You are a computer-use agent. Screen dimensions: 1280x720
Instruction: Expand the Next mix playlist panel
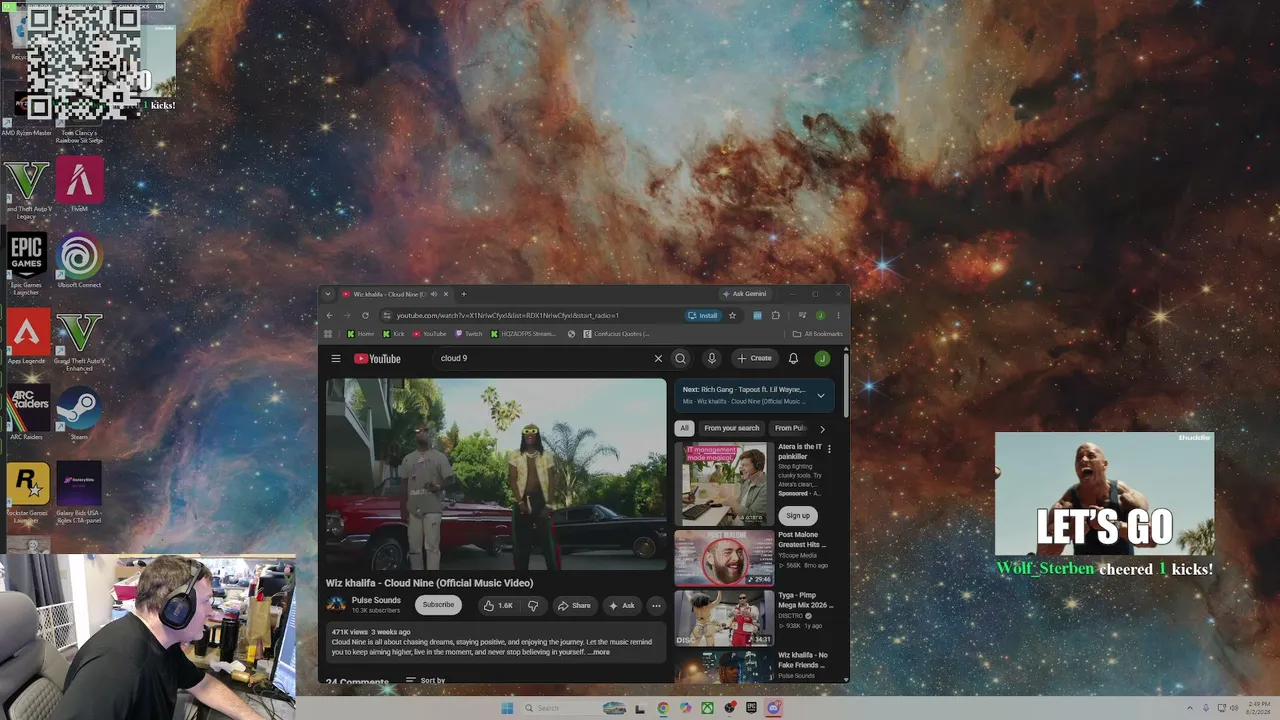pos(821,395)
